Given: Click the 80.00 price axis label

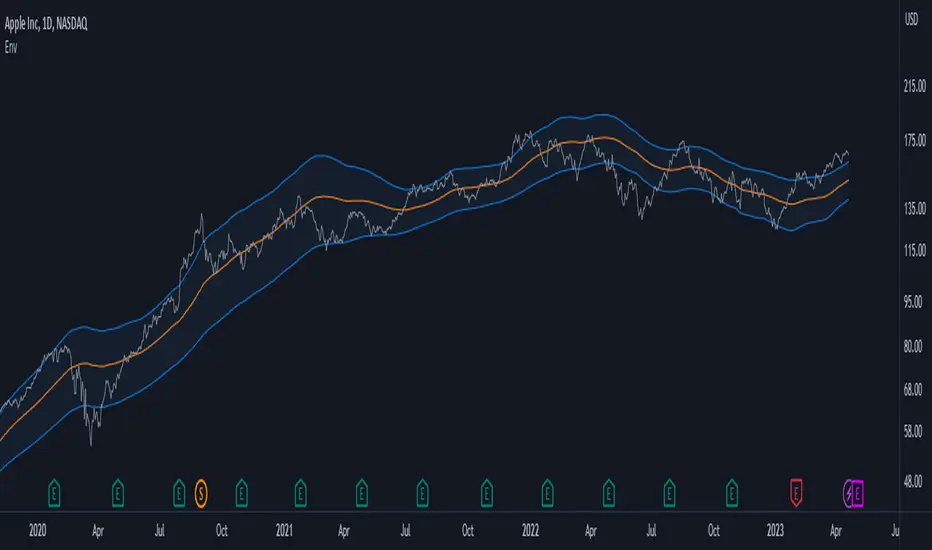Looking at the screenshot, I should tap(913, 346).
